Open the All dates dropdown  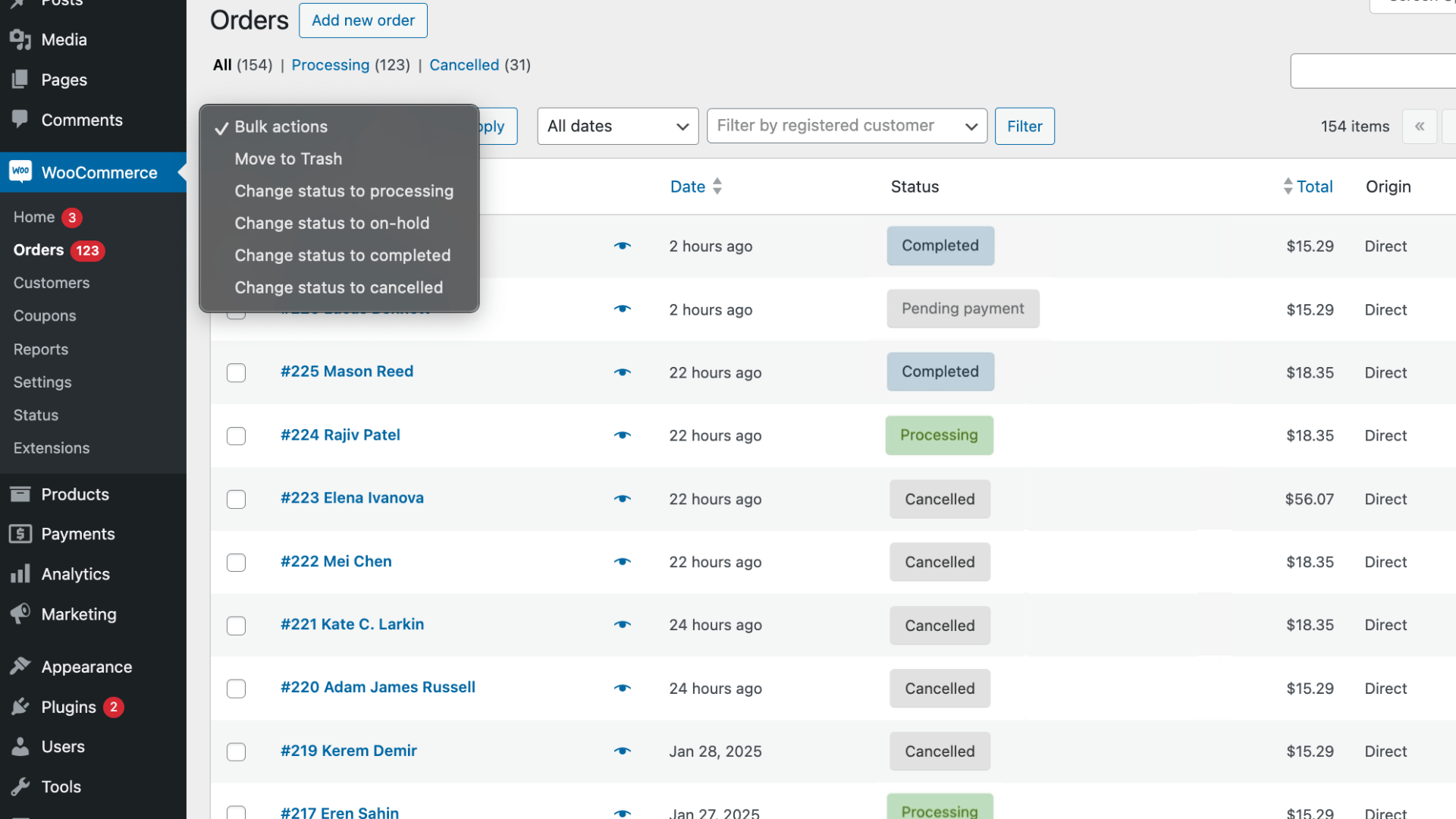[618, 126]
